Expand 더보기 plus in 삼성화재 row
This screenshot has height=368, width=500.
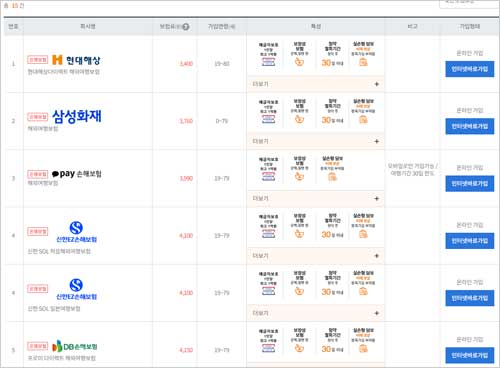point(377,141)
